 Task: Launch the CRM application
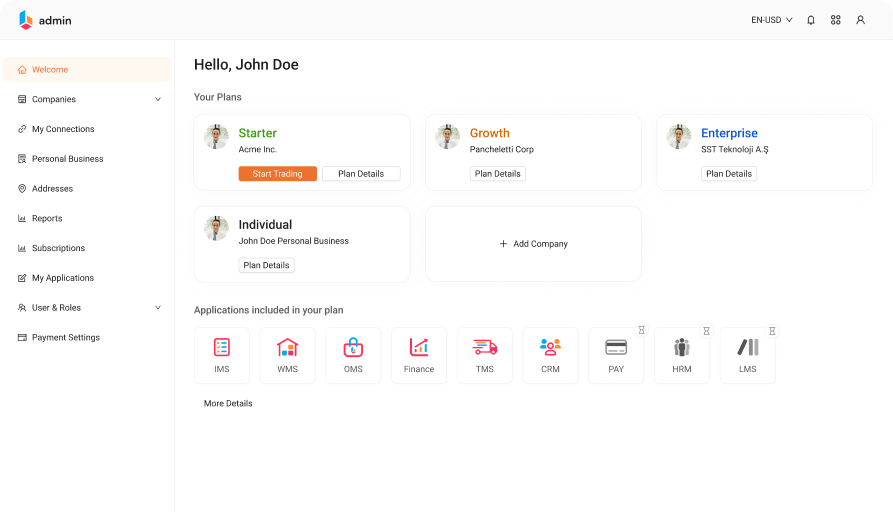point(550,355)
